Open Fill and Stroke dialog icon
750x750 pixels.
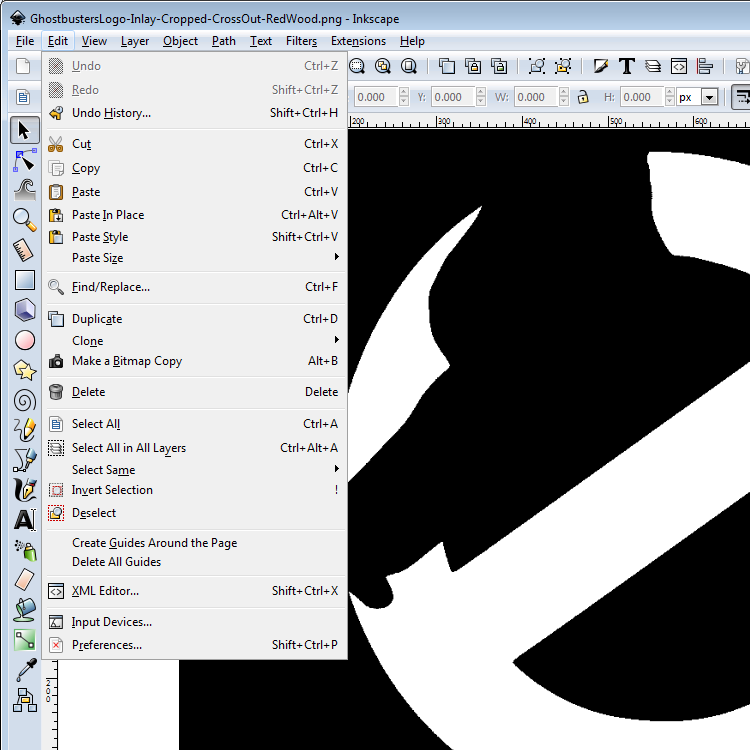coord(601,66)
